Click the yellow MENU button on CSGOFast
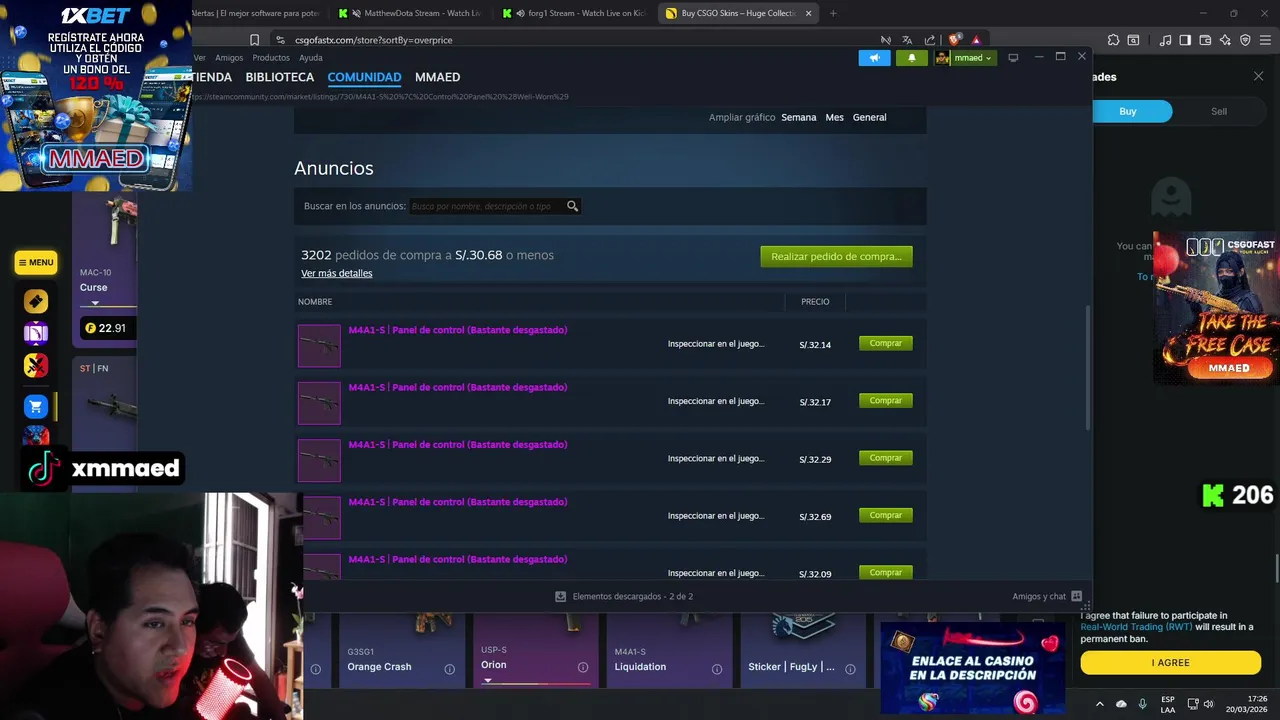 pos(36,263)
